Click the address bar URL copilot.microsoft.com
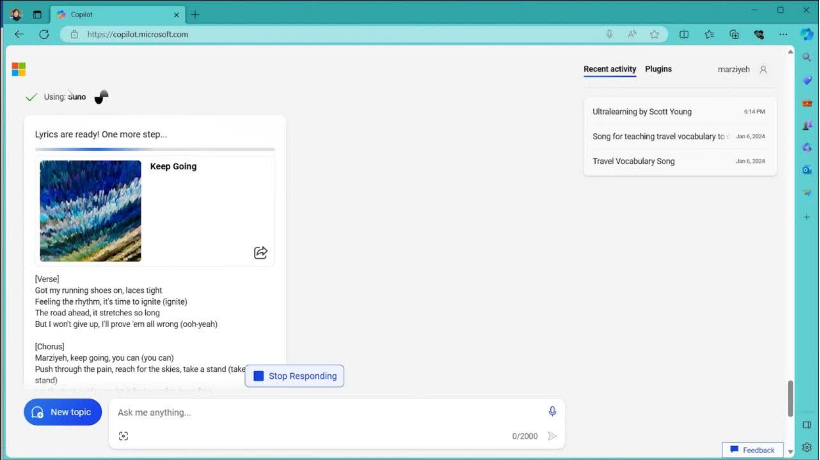This screenshot has height=460, width=820. click(138, 34)
